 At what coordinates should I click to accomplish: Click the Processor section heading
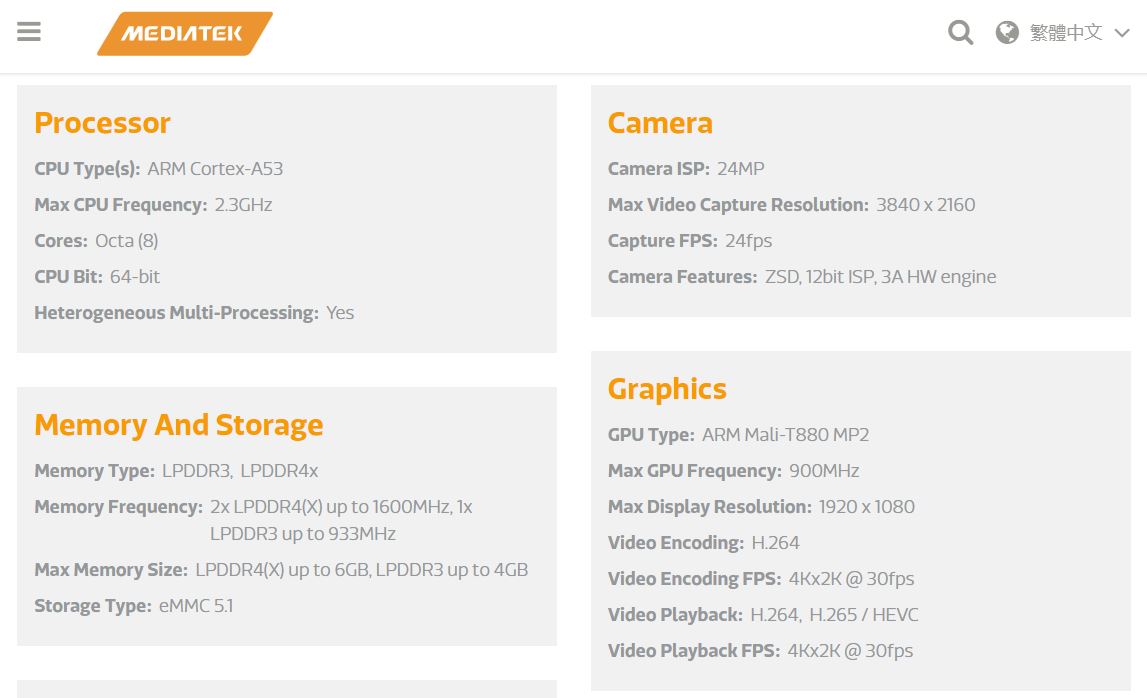point(102,123)
